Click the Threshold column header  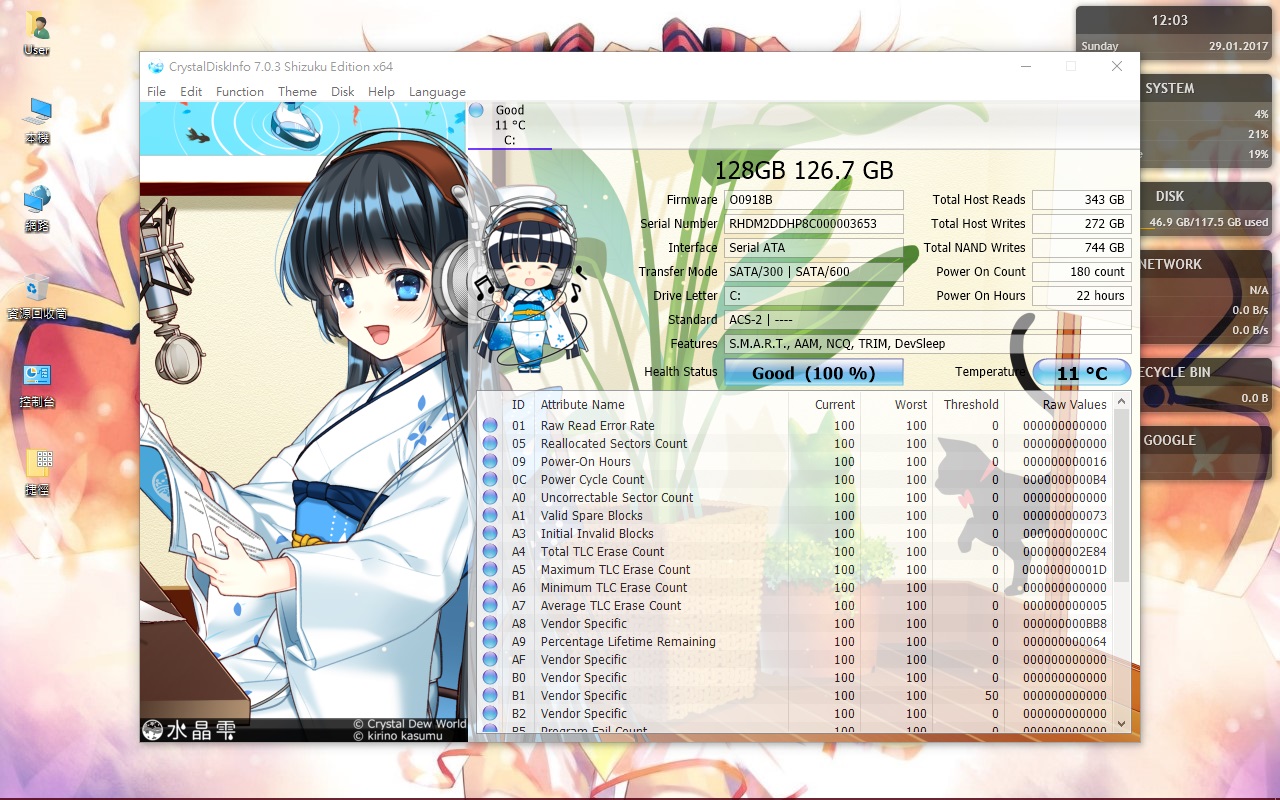968,405
